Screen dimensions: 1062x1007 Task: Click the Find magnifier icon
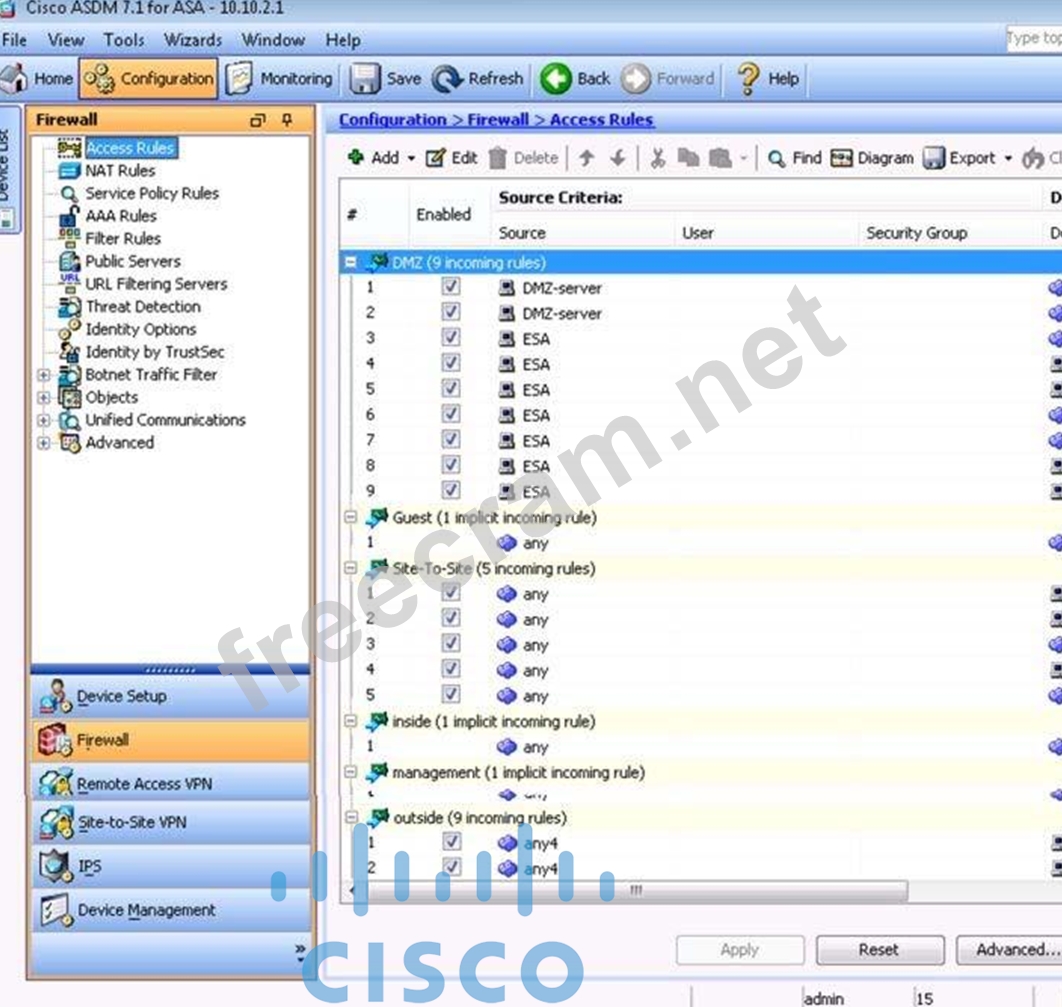[x=776, y=158]
